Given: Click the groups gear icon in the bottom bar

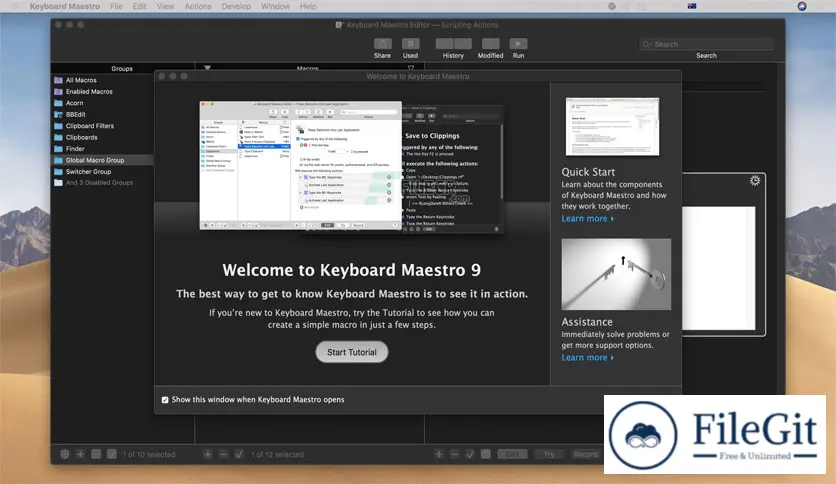Looking at the screenshot, I should [65, 454].
